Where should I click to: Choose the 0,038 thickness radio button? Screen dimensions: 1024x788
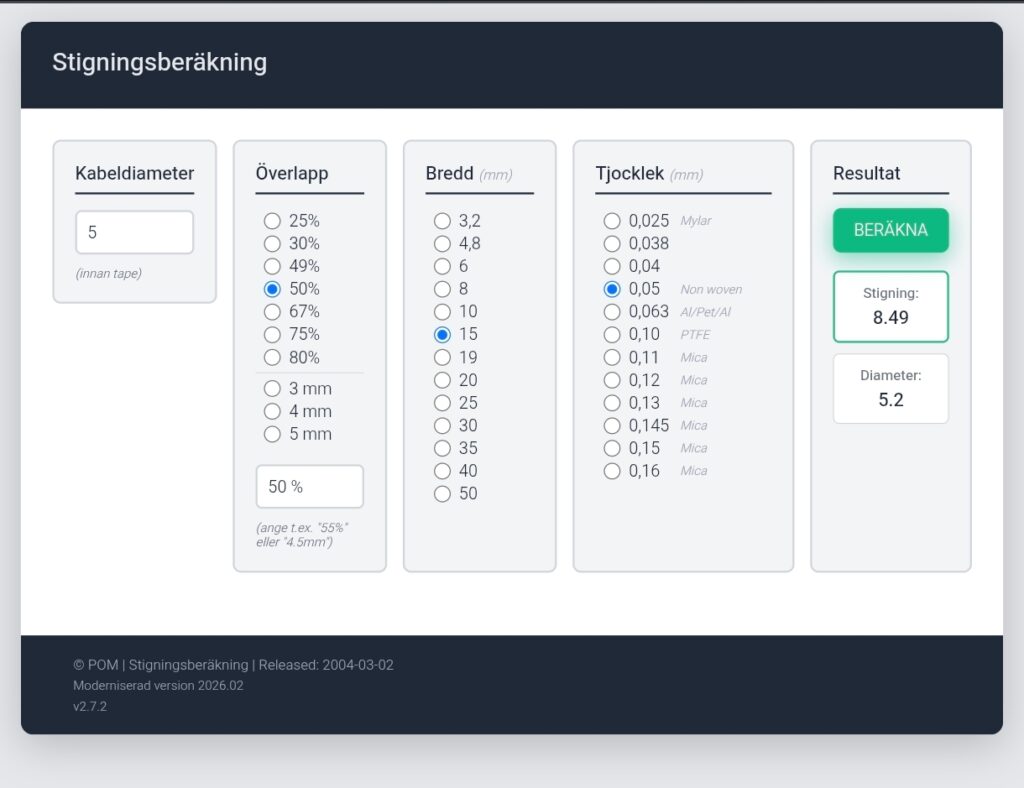tap(612, 244)
